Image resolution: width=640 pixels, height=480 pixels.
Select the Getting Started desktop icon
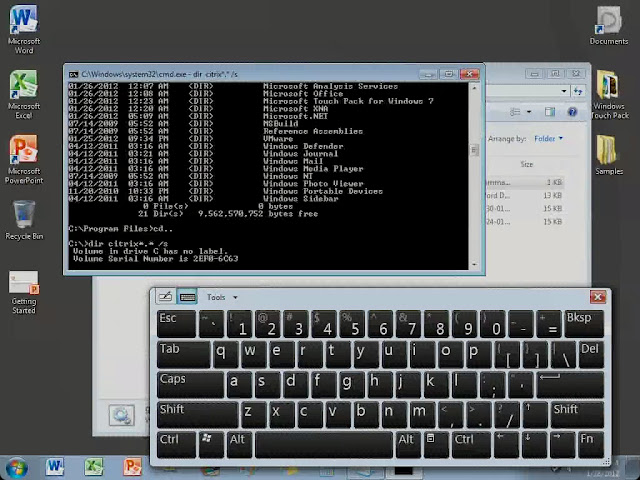point(24,292)
